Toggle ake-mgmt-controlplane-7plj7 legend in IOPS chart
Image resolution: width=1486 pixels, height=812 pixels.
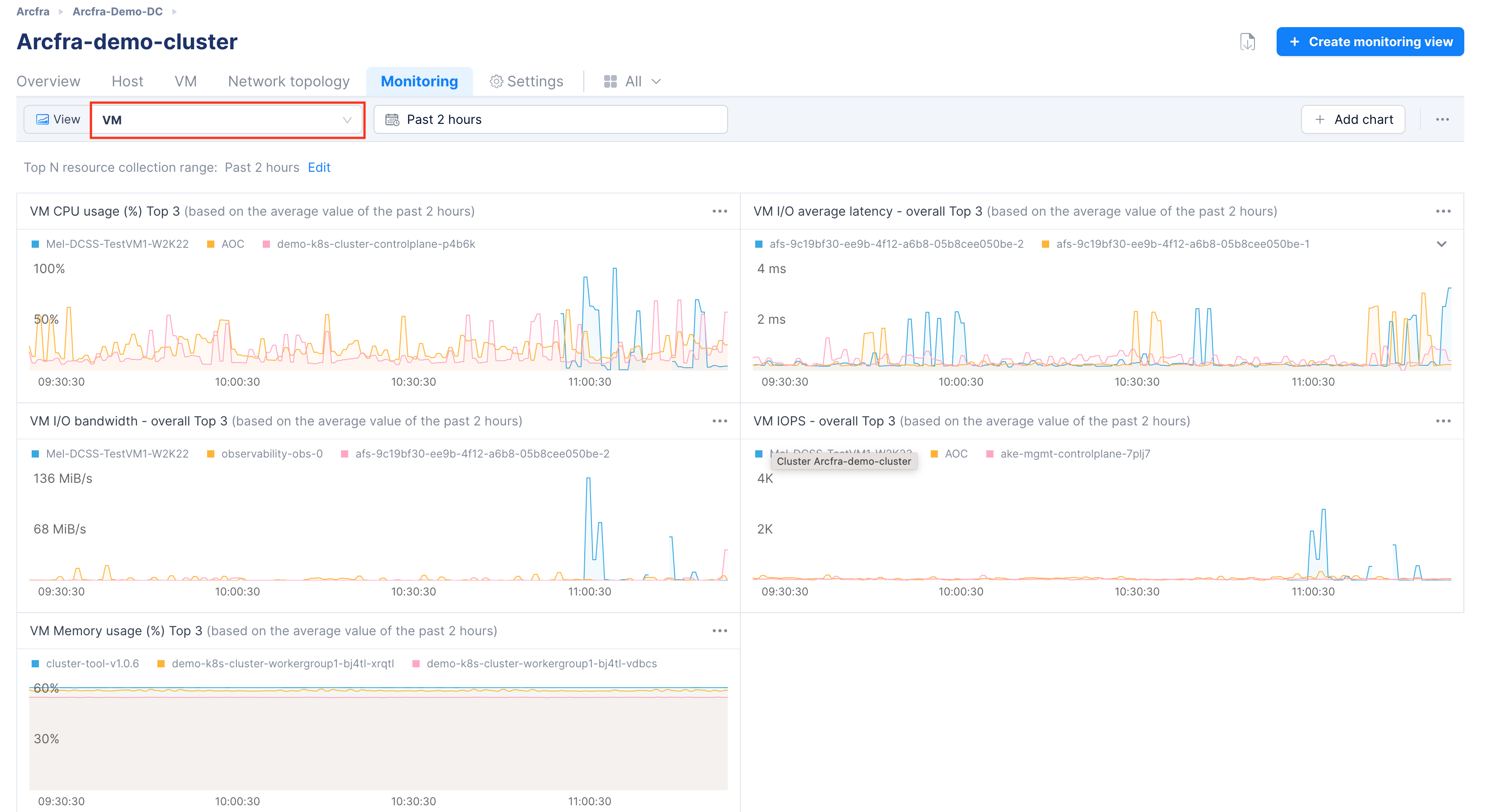tap(1068, 454)
